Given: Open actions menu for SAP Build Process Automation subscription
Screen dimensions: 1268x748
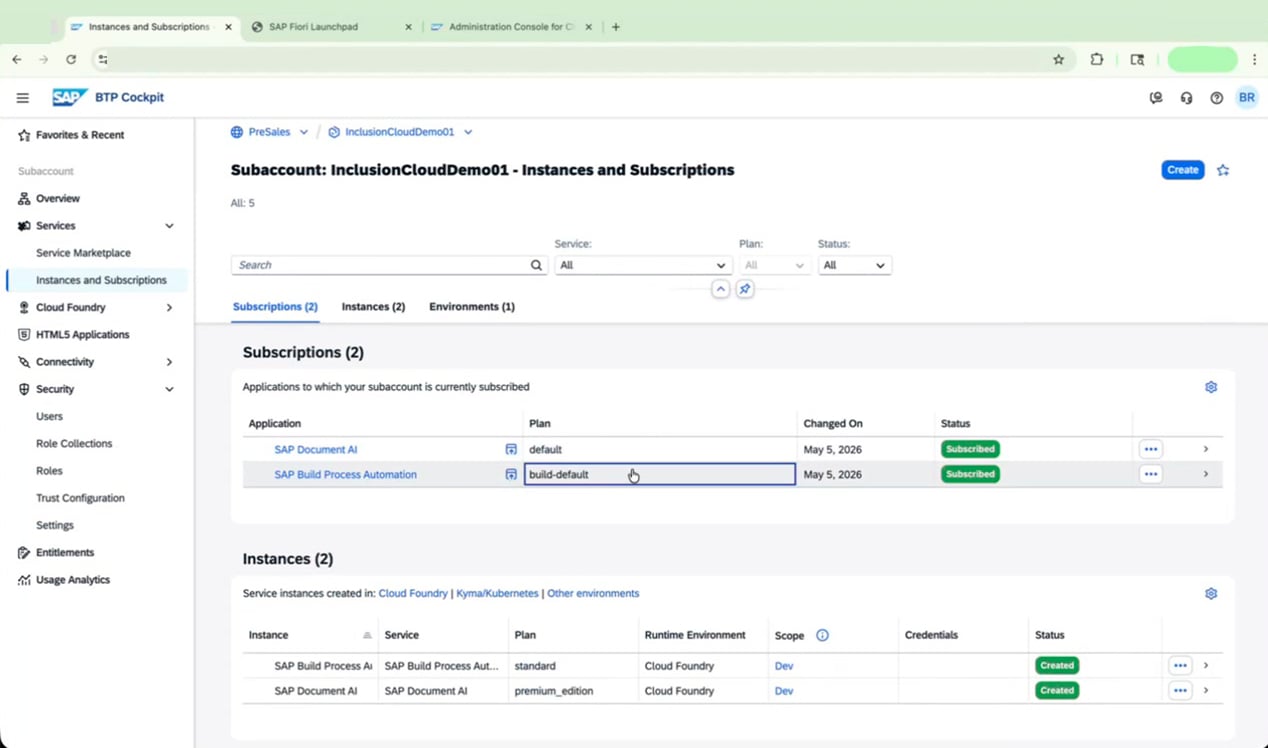Looking at the screenshot, I should (1151, 474).
